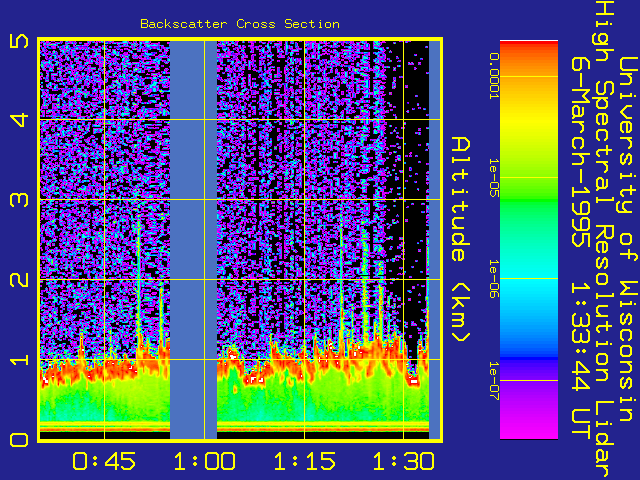640x480 pixels.
Task: Pick the green middle of the colorbar
Action: pyautogui.click(x=529, y=204)
